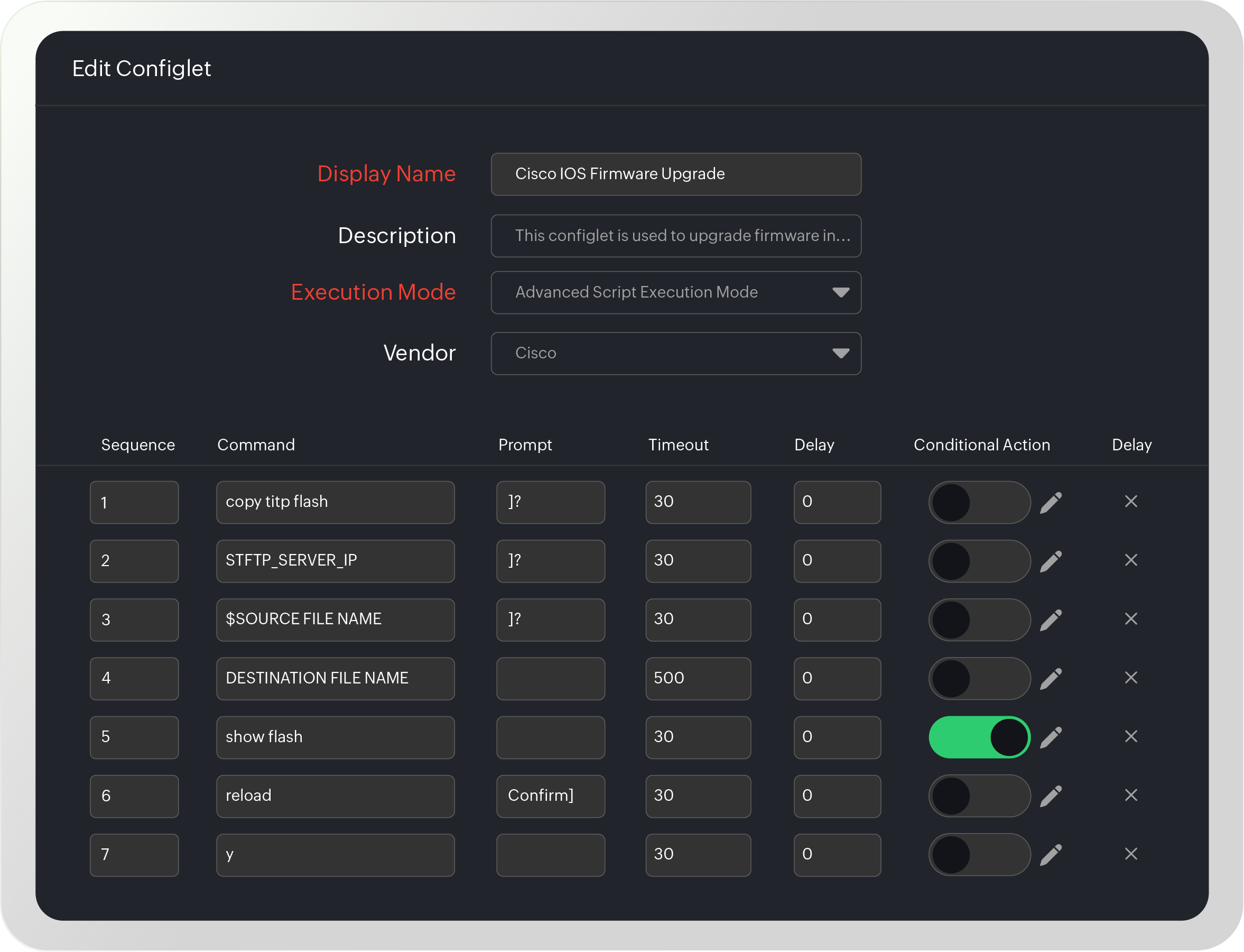Edit the Delay value for "show flash"
Viewport: 1244px width, 952px height.
[x=837, y=737]
